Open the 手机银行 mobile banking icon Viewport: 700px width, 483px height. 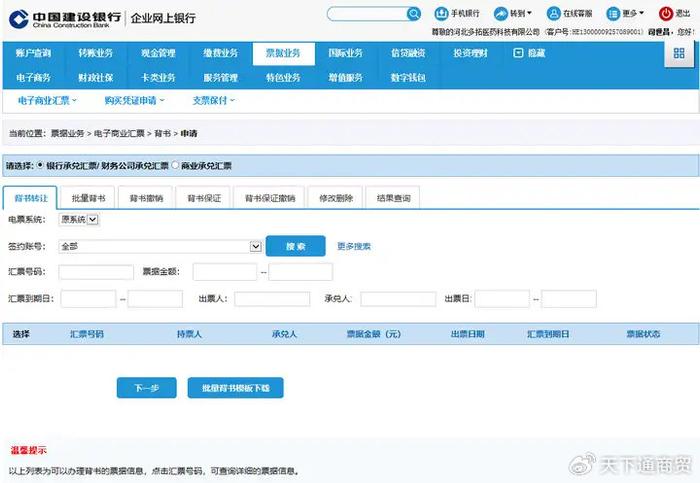[441, 14]
